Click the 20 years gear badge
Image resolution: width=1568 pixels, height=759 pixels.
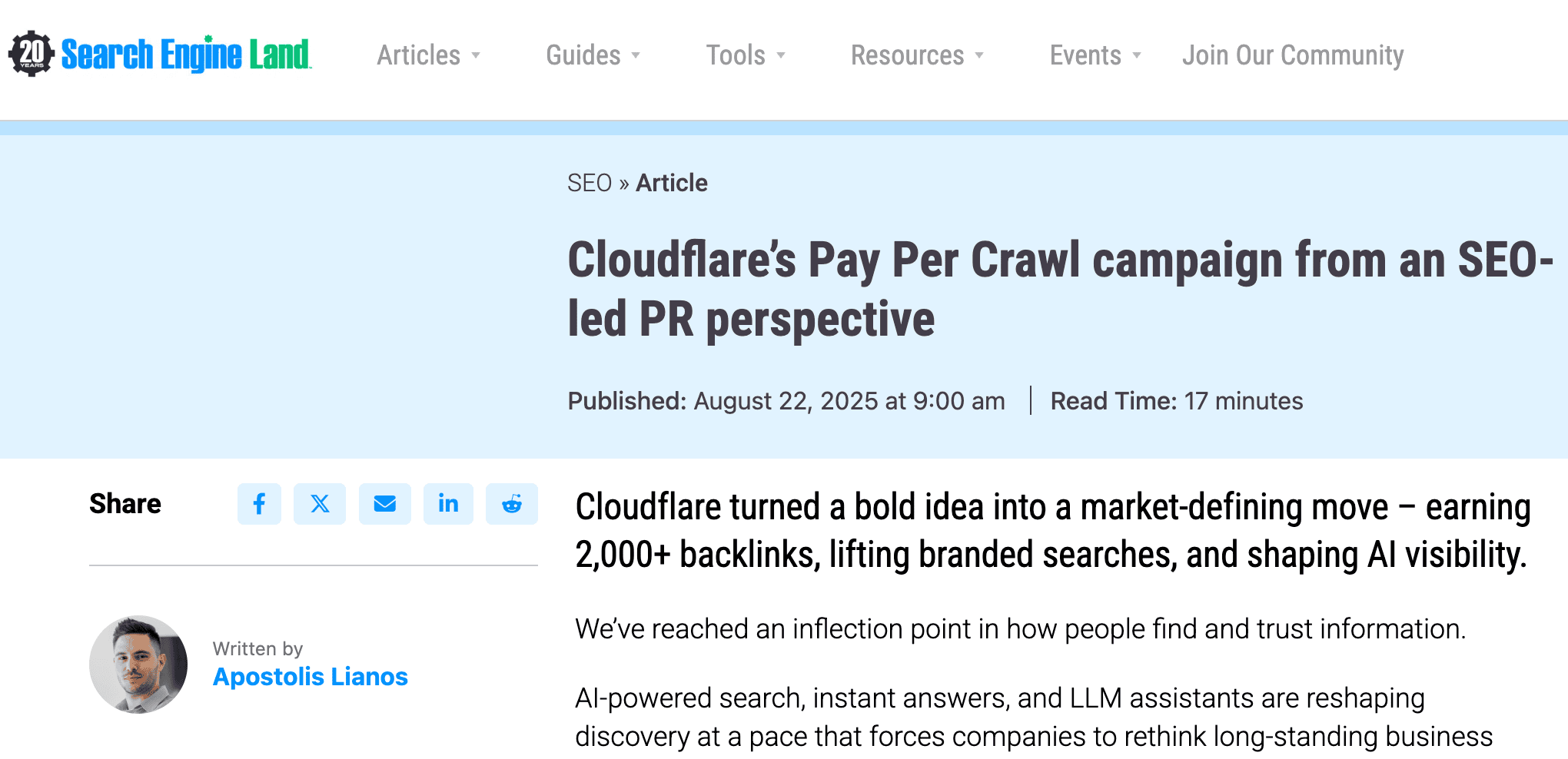click(x=31, y=54)
